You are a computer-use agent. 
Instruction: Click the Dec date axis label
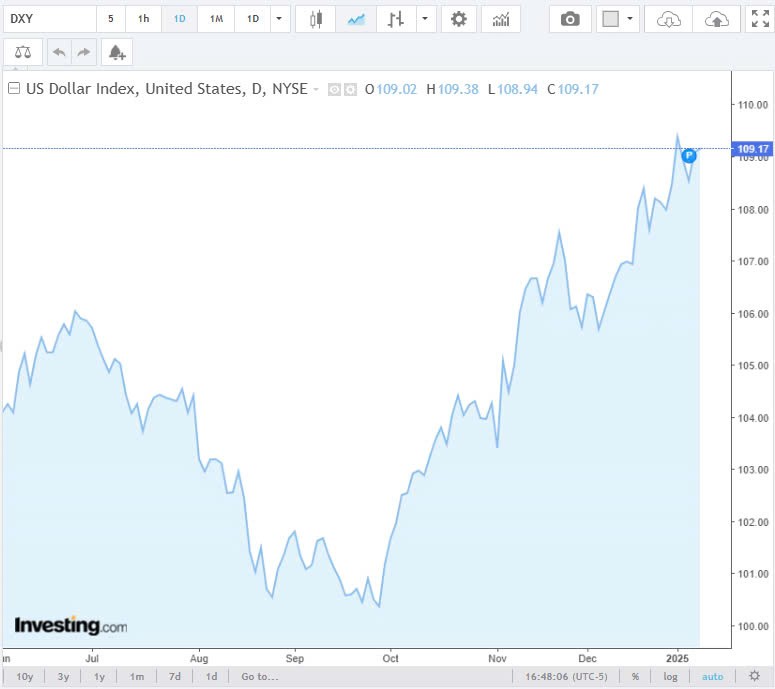click(x=587, y=658)
